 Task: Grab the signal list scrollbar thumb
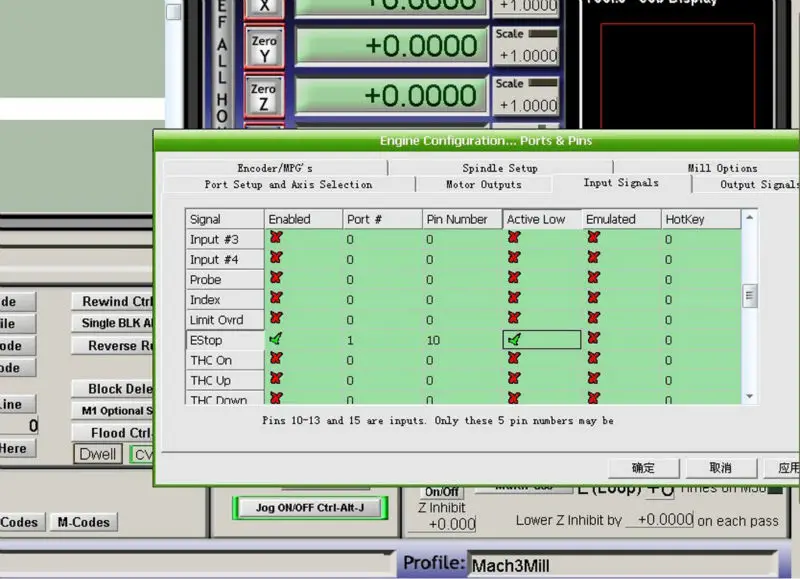point(749,296)
